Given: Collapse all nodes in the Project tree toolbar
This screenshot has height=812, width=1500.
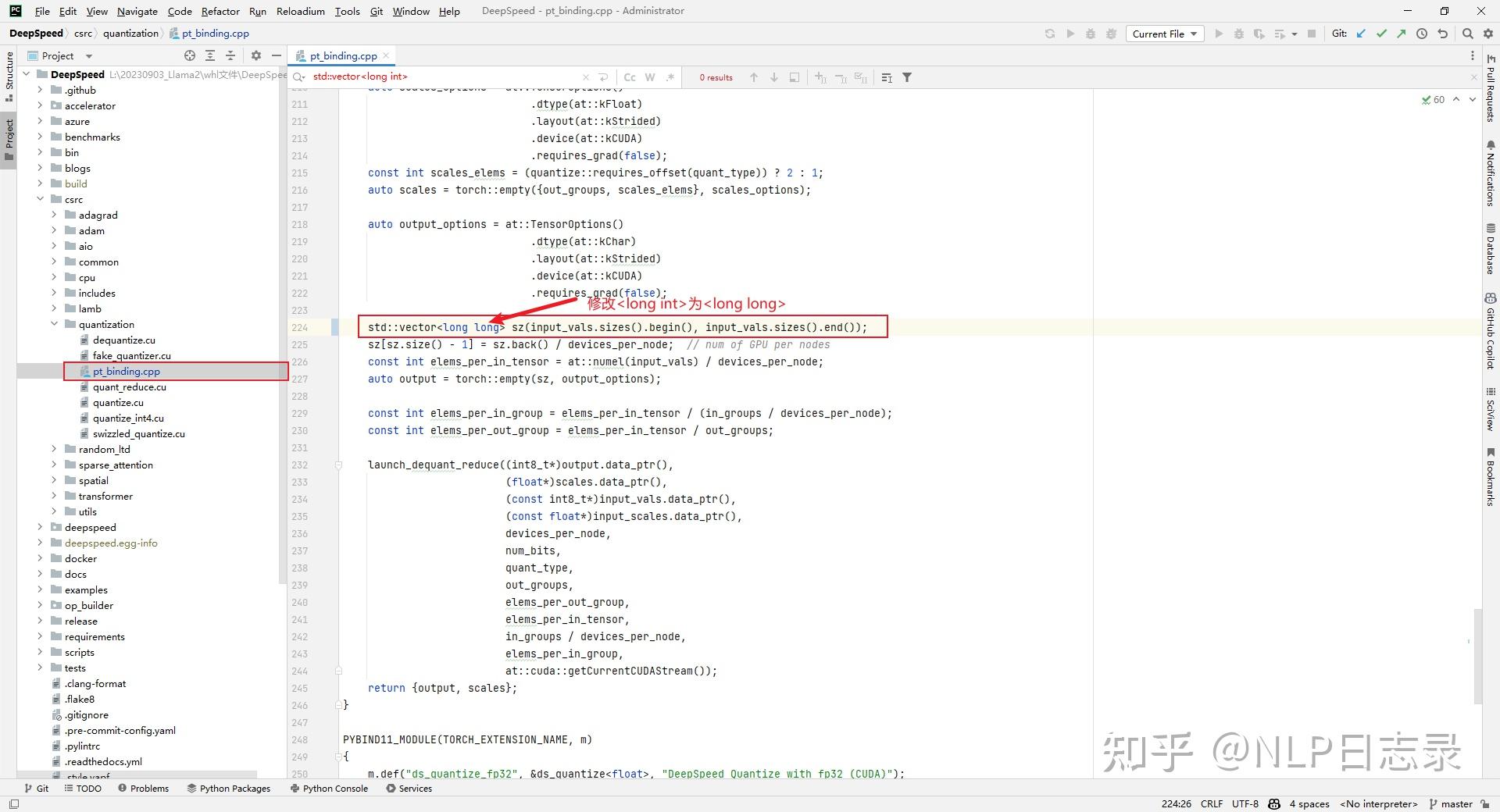Looking at the screenshot, I should coord(230,55).
